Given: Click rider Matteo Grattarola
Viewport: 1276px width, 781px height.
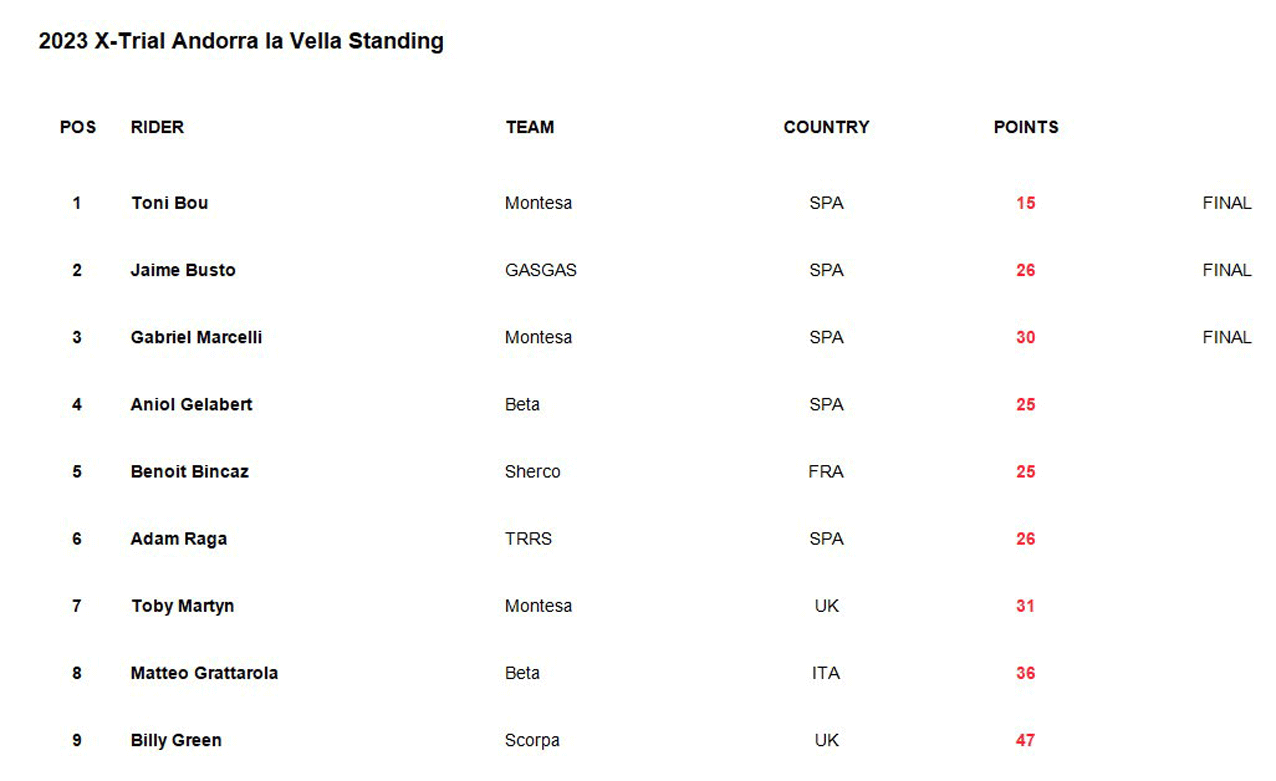Looking at the screenshot, I should (204, 673).
